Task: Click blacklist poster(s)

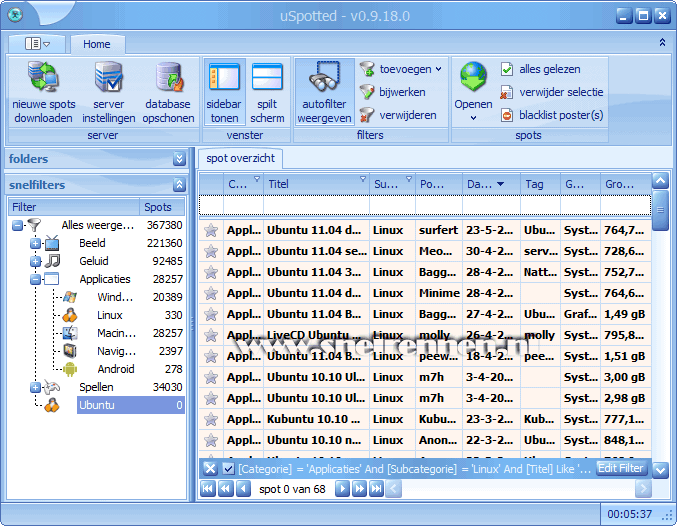Action: (552, 115)
